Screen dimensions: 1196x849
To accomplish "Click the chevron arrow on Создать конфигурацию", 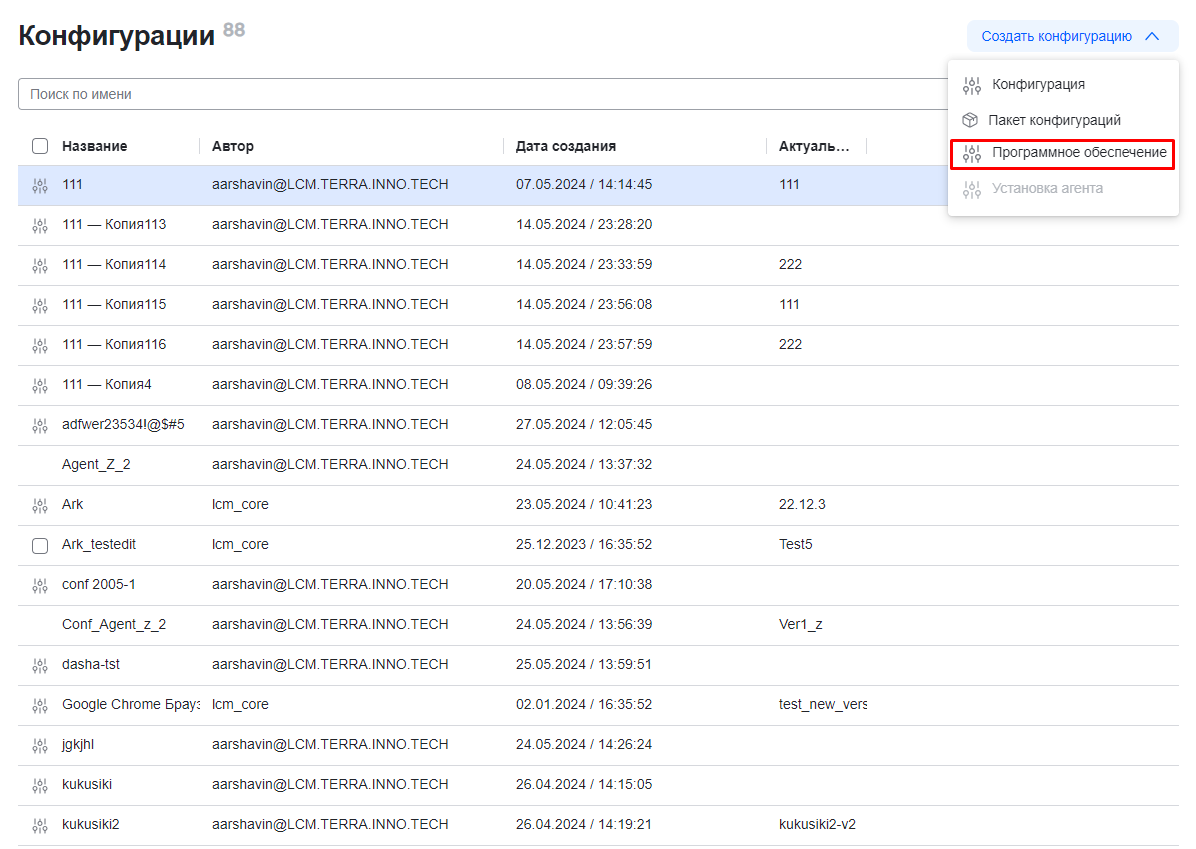I will pyautogui.click(x=1152, y=36).
